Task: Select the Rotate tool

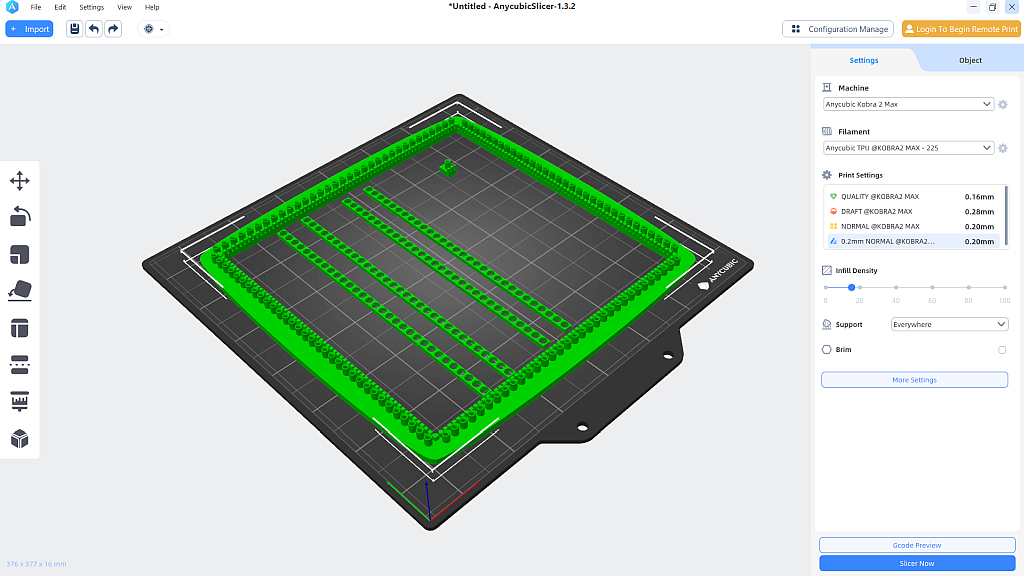Action: (x=20, y=216)
